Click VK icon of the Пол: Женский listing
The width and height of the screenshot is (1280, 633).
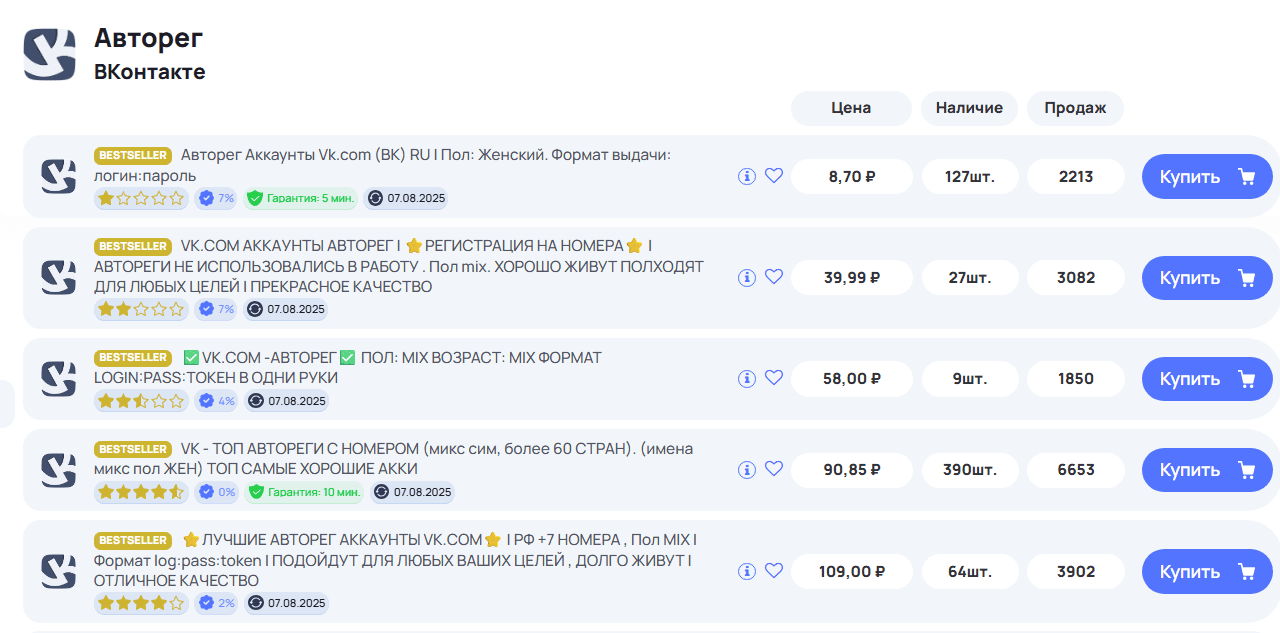coord(58,176)
